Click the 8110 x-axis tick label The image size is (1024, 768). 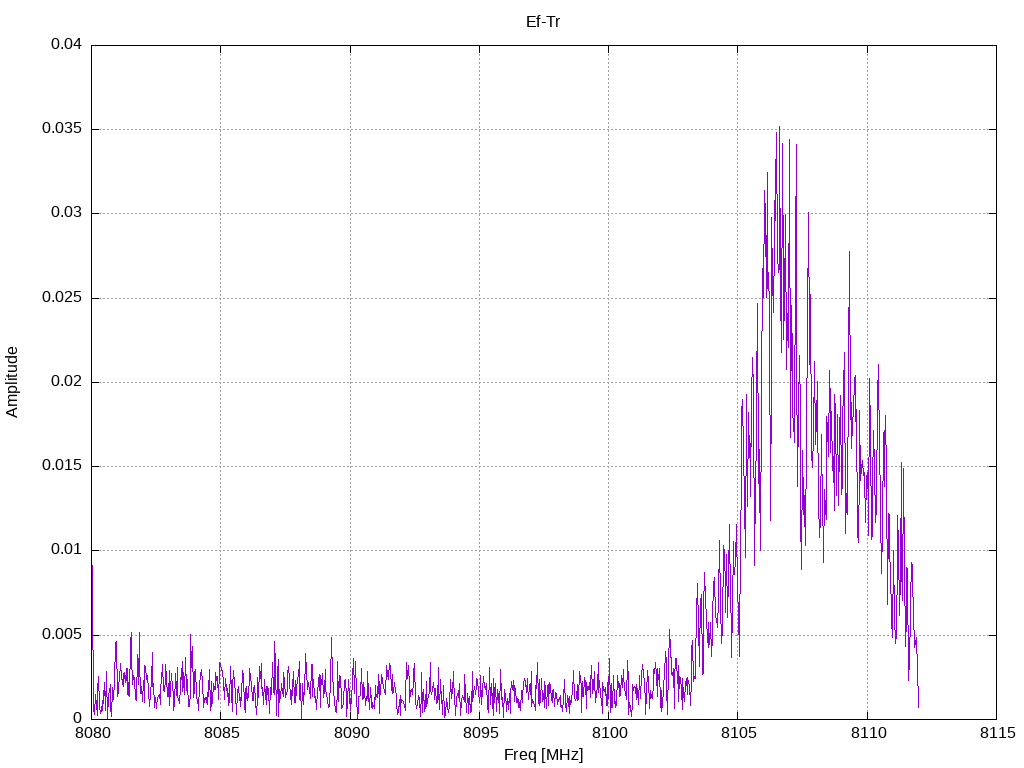[x=869, y=733]
